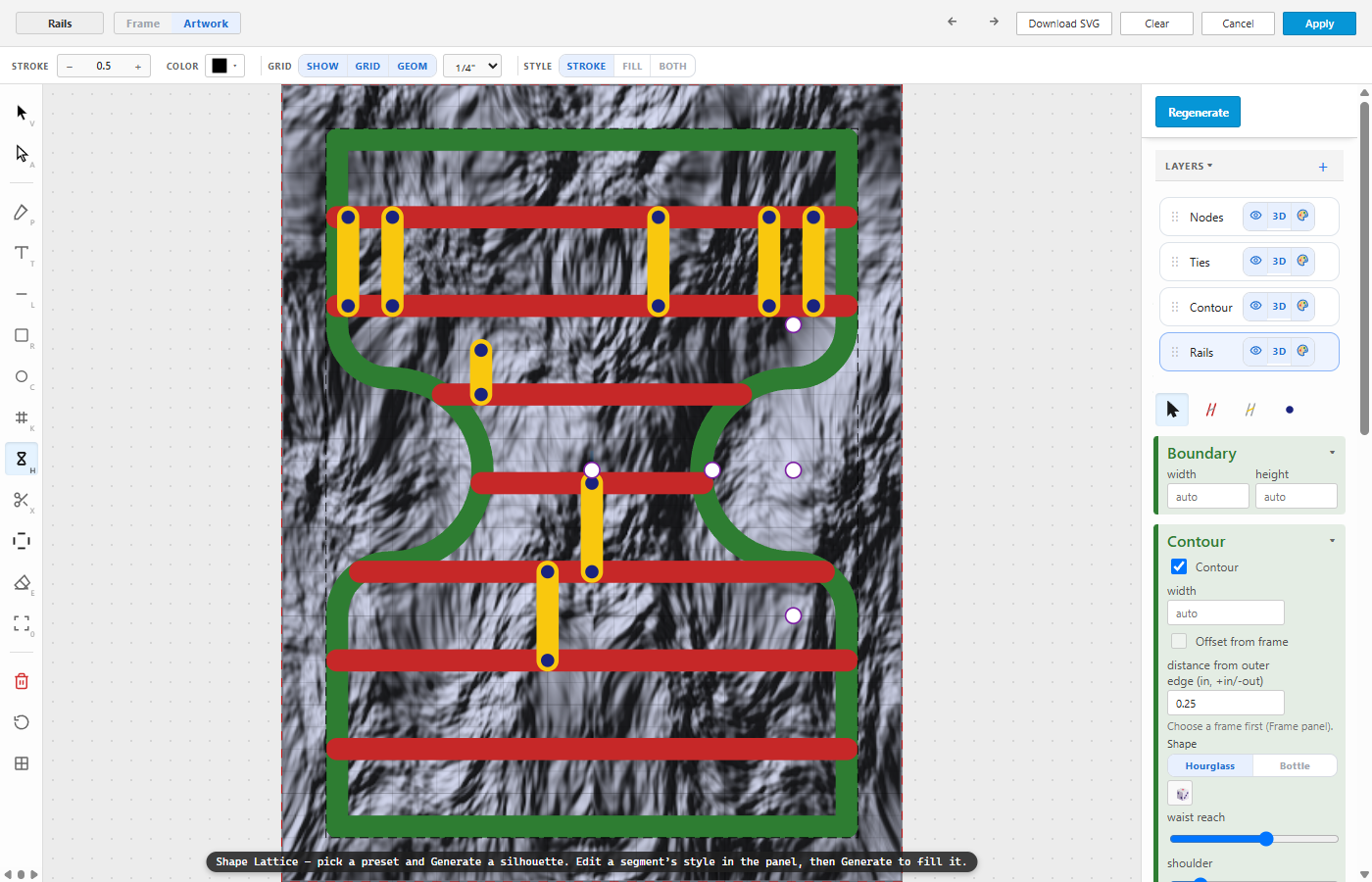The image size is (1372, 882).
Task: Adjust the waist reach slider
Action: pyautogui.click(x=1253, y=839)
